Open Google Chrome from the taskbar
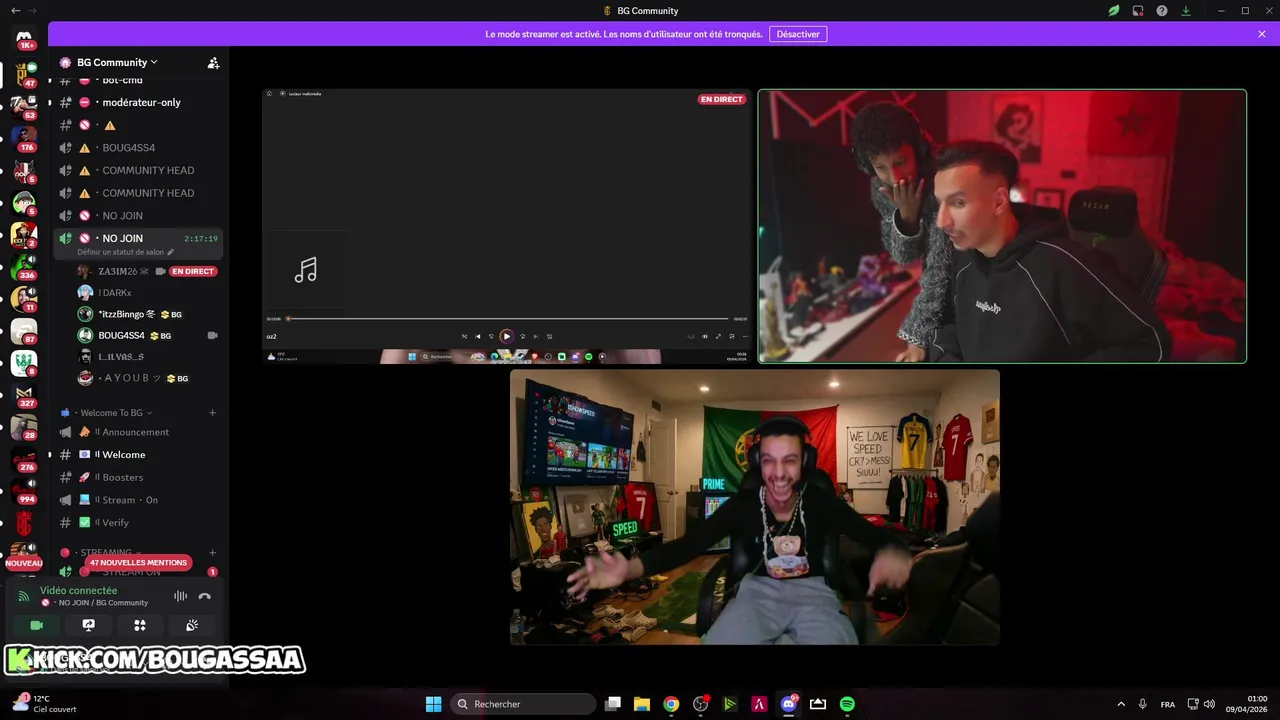 click(671, 704)
